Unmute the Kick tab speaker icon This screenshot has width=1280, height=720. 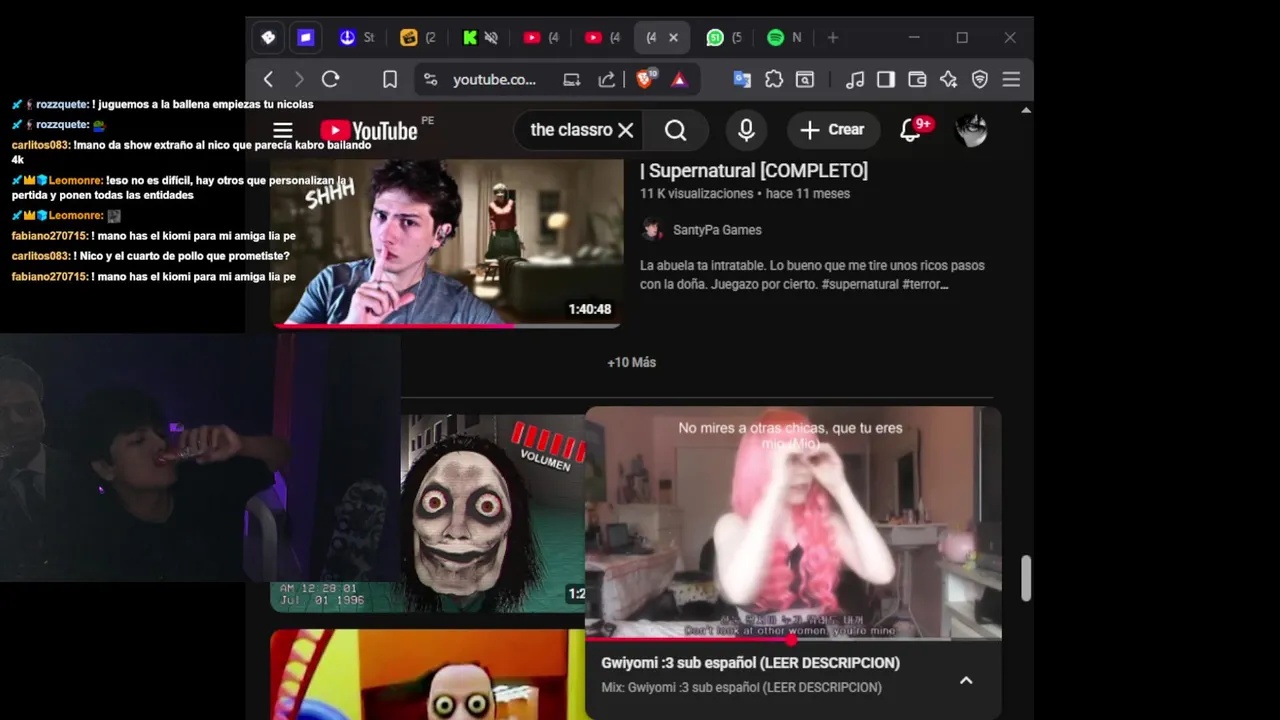pos(491,38)
